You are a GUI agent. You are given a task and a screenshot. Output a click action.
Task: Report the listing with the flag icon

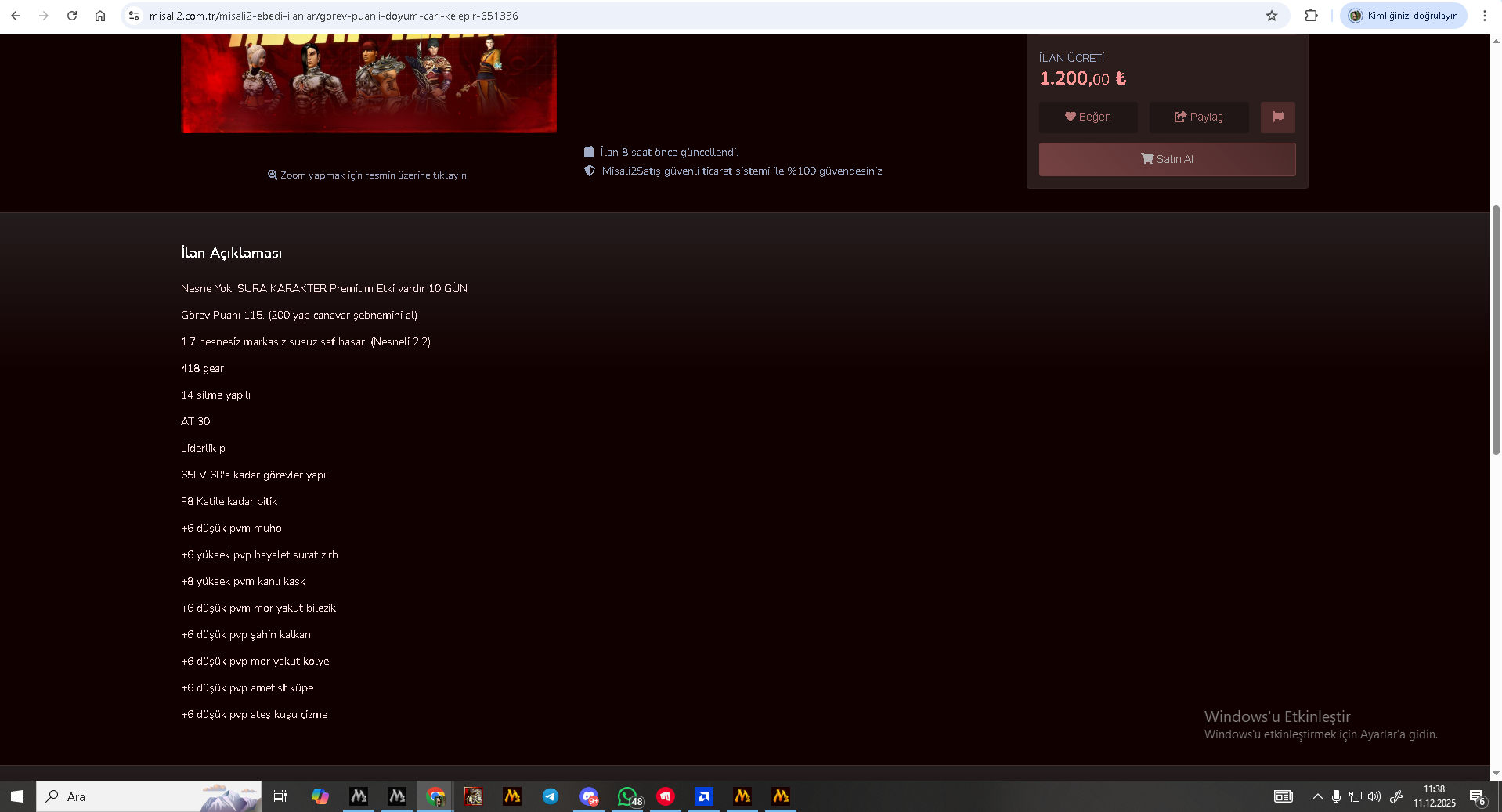1278,117
